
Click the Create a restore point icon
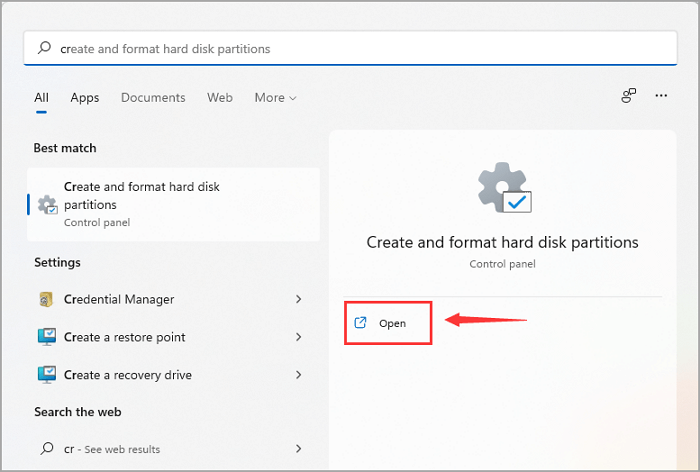(x=47, y=337)
